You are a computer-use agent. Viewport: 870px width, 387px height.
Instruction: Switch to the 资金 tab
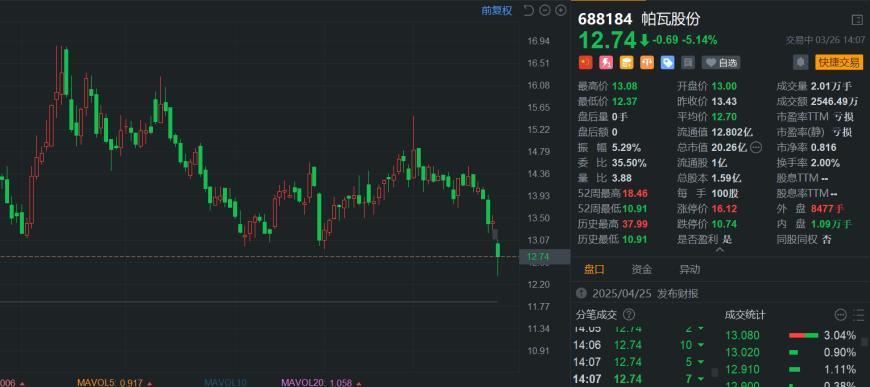click(x=641, y=270)
